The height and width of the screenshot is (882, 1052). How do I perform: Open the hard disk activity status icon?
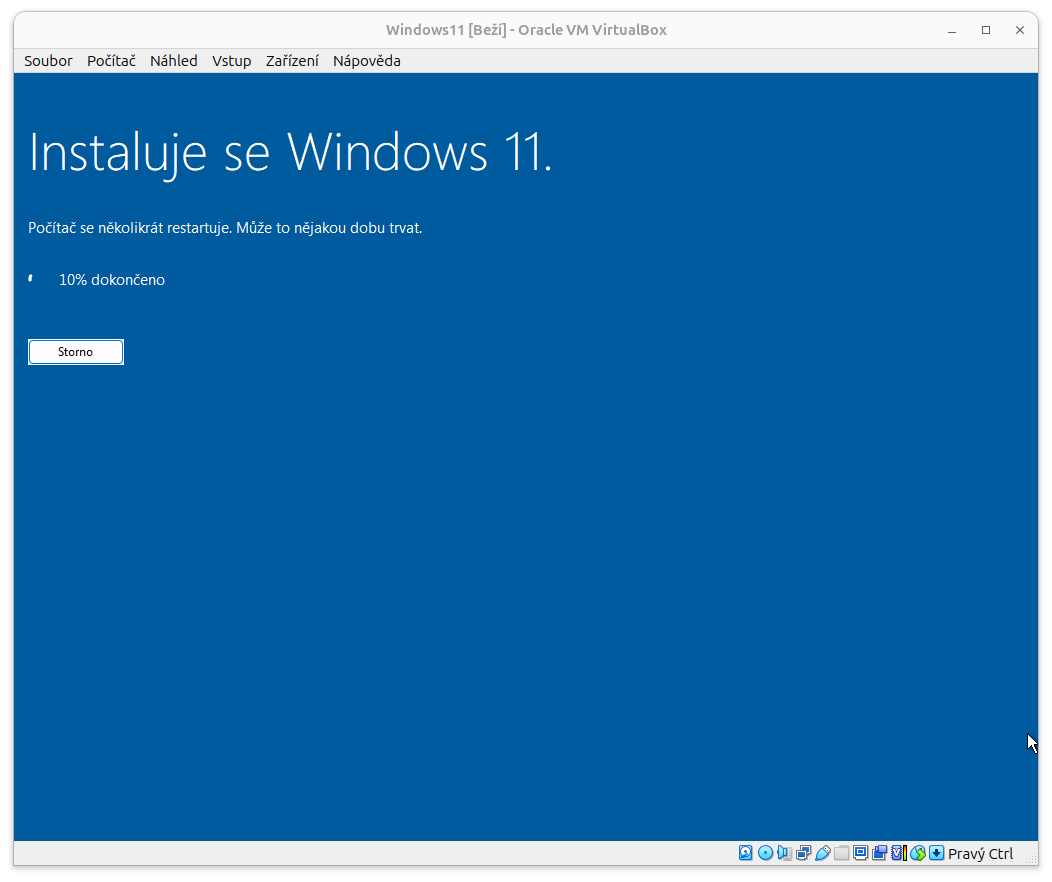[x=746, y=852]
